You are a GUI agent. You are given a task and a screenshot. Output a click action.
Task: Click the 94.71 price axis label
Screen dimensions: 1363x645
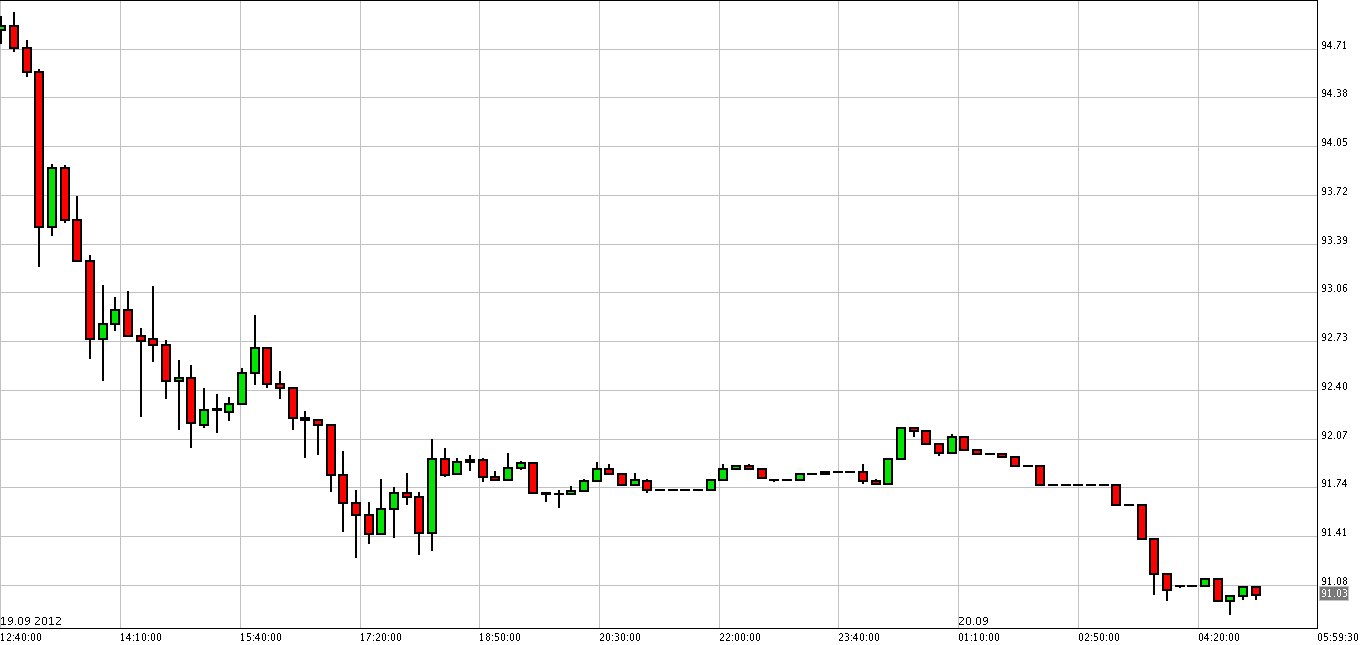point(1334,45)
